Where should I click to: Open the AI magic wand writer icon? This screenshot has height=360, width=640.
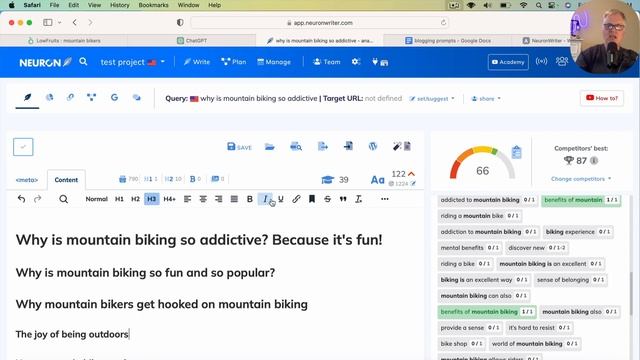[x=402, y=146]
